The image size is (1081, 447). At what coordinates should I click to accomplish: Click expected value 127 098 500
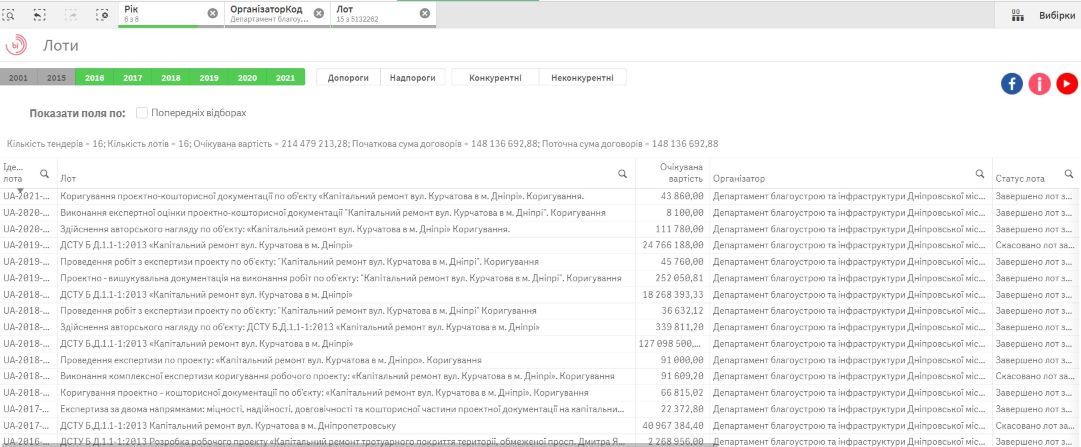click(x=671, y=344)
